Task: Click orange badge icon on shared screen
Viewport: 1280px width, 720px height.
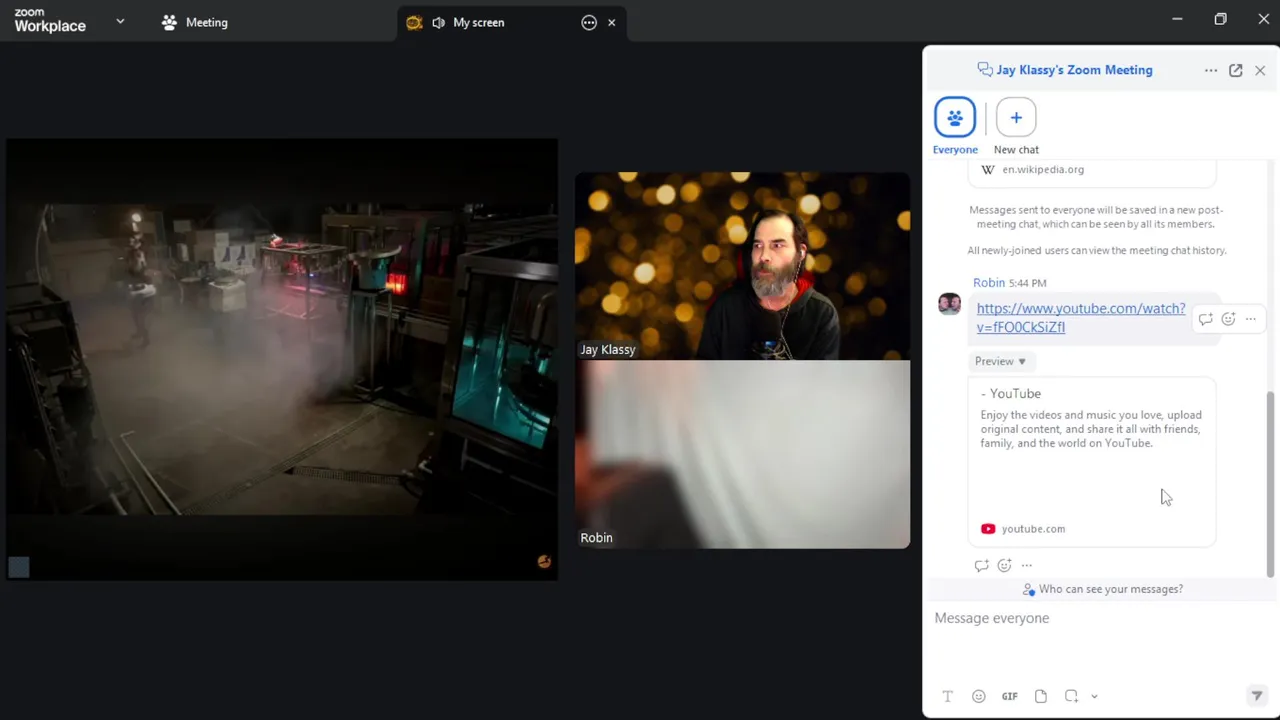Action: 544,562
